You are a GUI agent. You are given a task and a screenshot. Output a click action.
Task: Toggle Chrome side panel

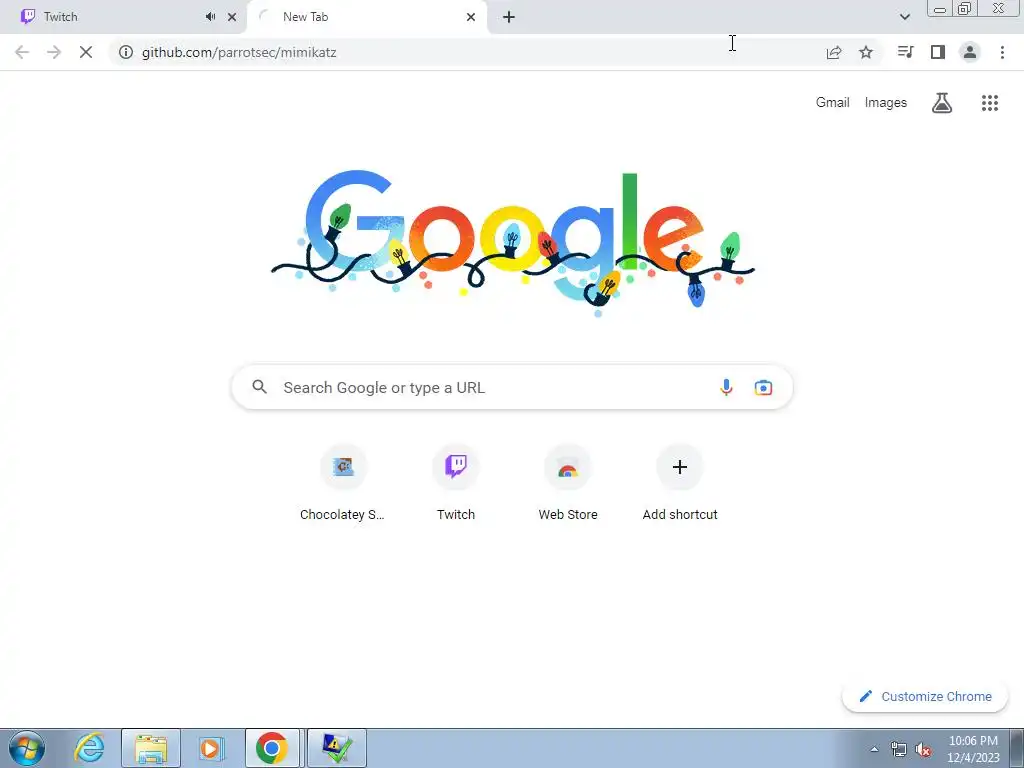938,52
